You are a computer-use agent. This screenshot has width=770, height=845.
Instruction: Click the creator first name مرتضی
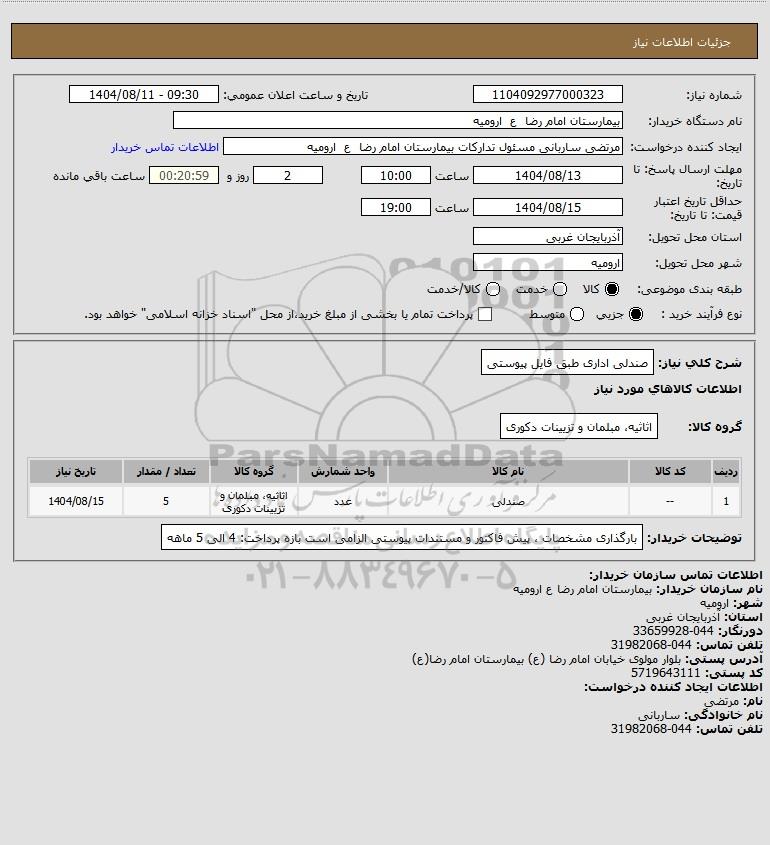click(x=721, y=701)
